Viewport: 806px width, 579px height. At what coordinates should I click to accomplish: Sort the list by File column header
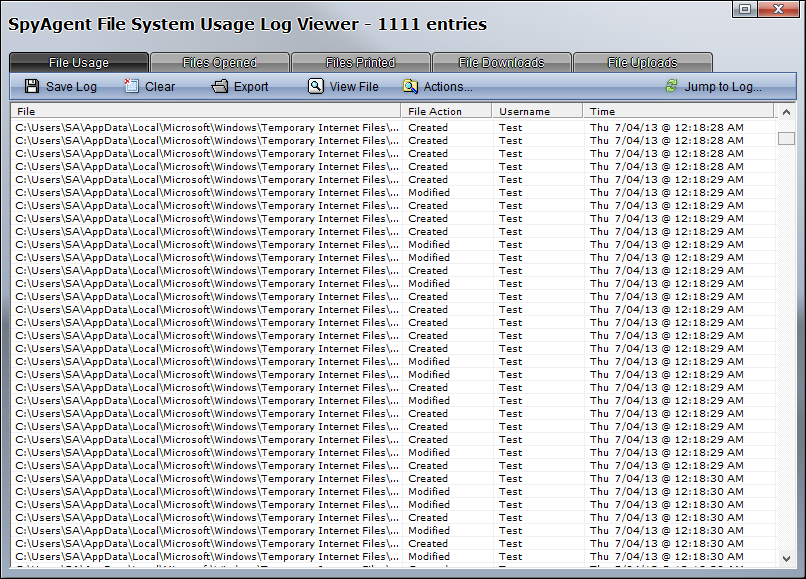(205, 112)
